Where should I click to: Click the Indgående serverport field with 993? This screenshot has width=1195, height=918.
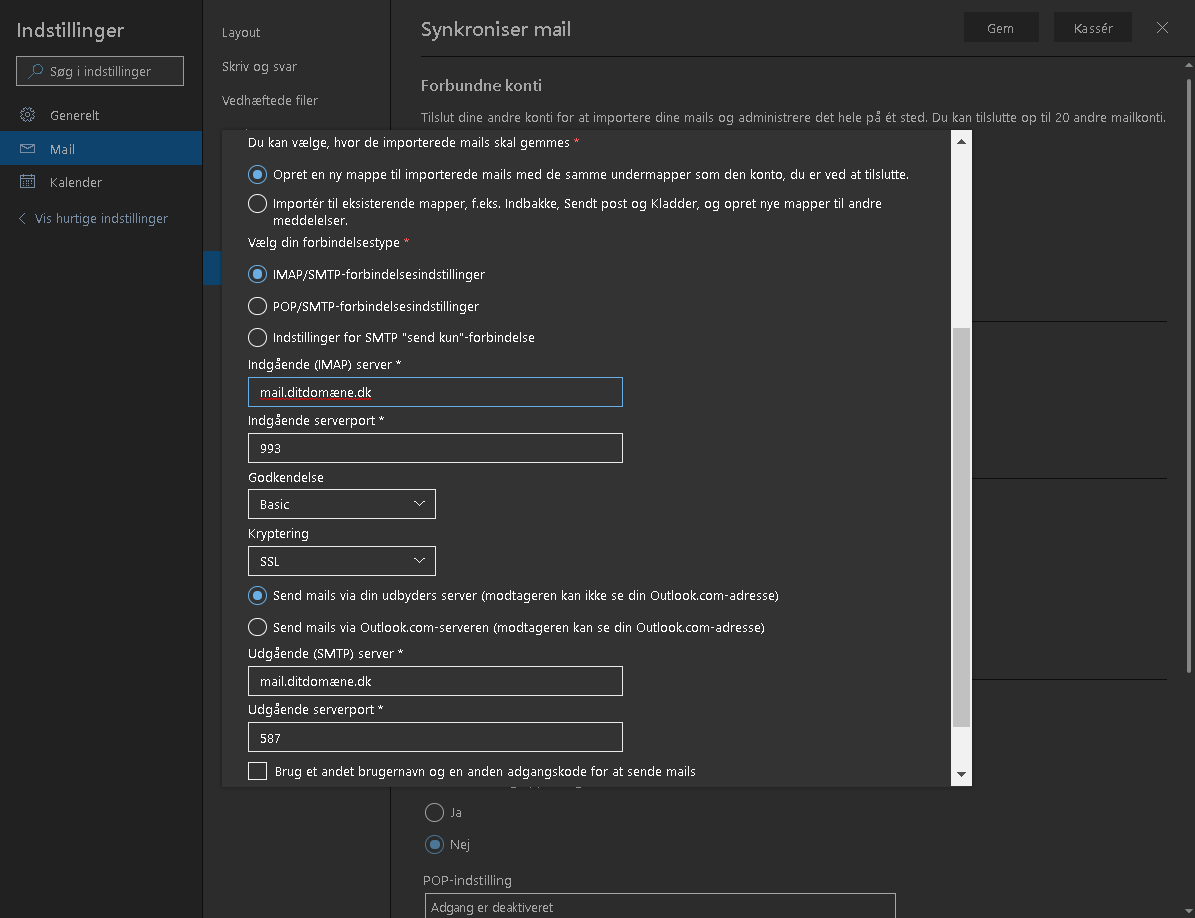(435, 448)
